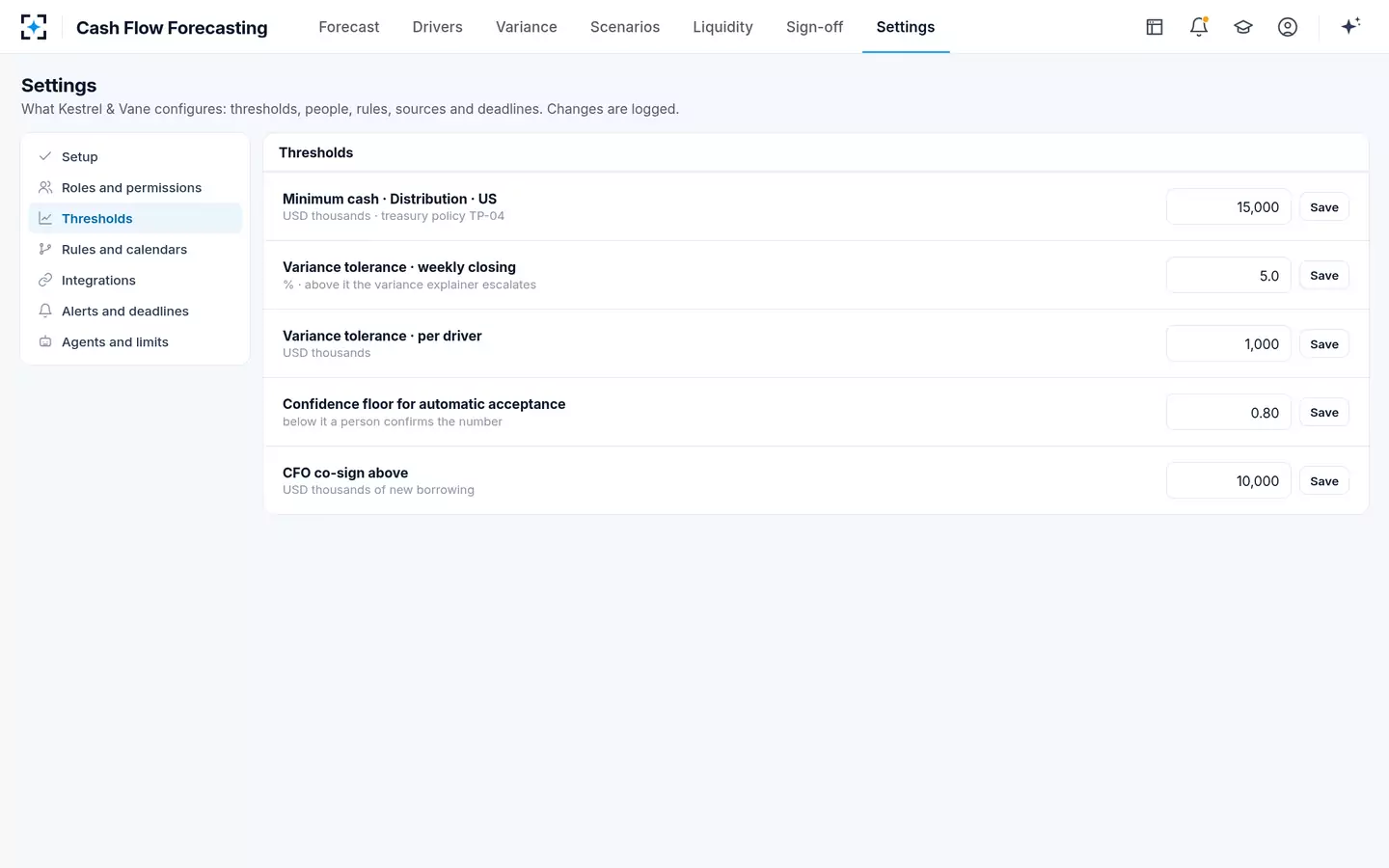1389x868 pixels.
Task: Open the Drivers tab
Action: (438, 27)
